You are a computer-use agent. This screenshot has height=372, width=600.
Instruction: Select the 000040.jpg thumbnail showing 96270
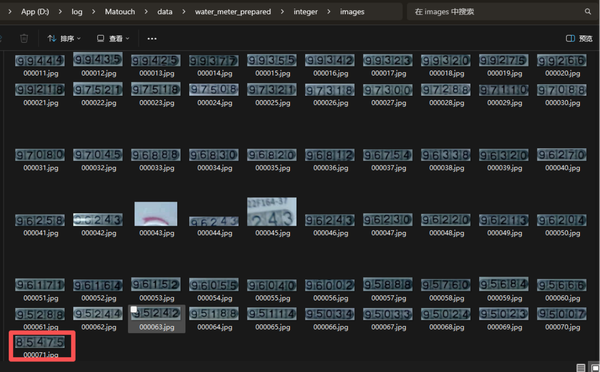tap(561, 155)
